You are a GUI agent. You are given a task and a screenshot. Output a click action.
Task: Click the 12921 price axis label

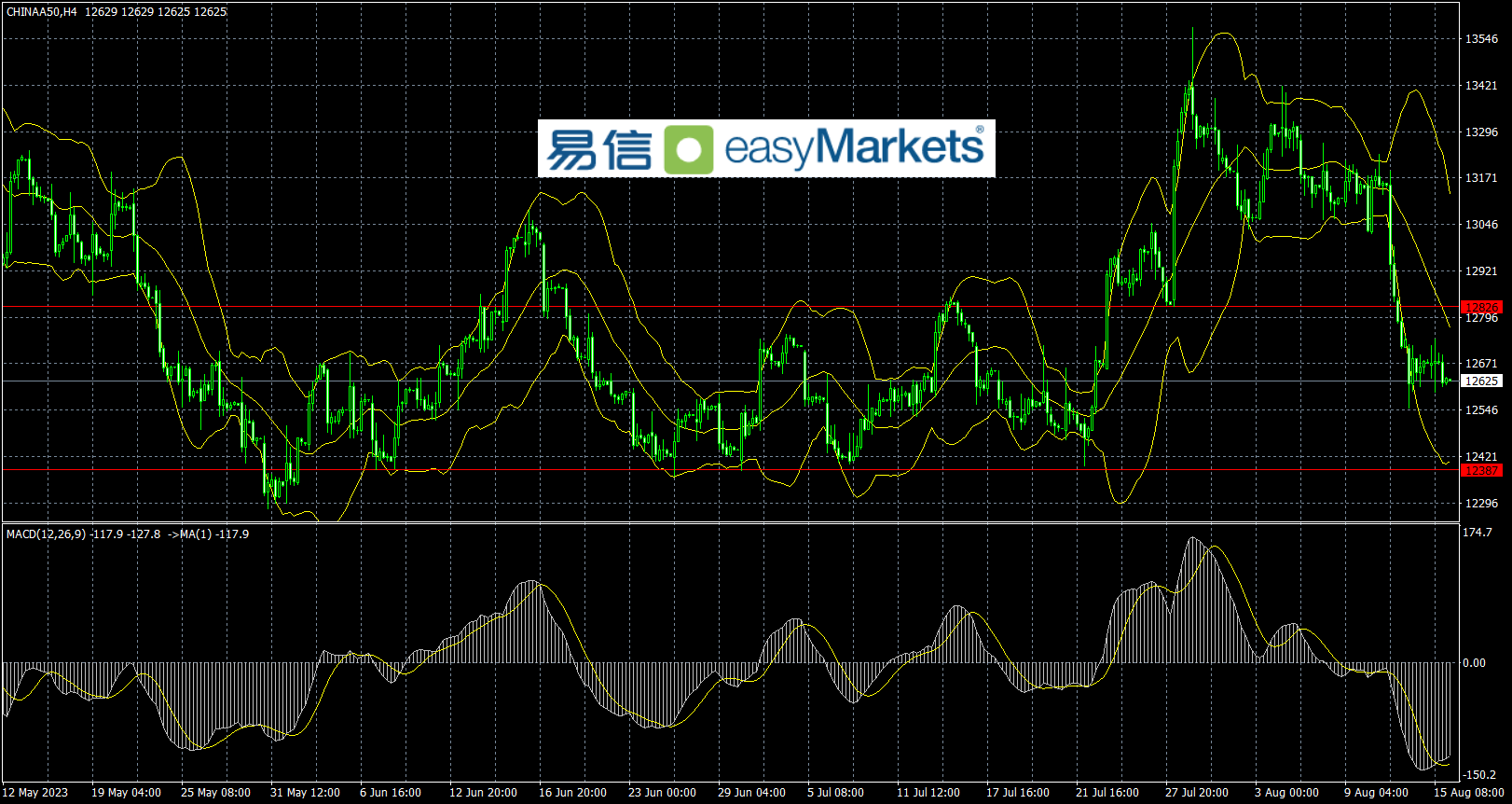(1481, 271)
